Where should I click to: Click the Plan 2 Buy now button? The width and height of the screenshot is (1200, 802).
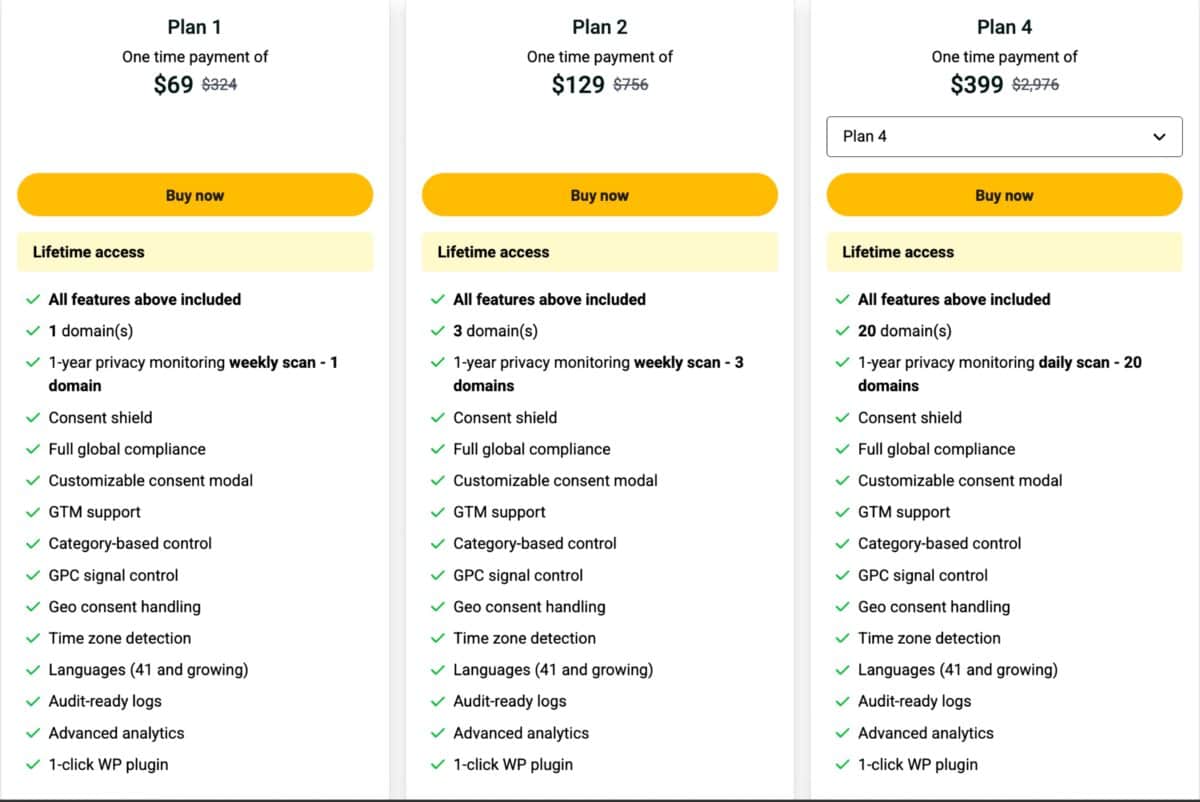599,195
